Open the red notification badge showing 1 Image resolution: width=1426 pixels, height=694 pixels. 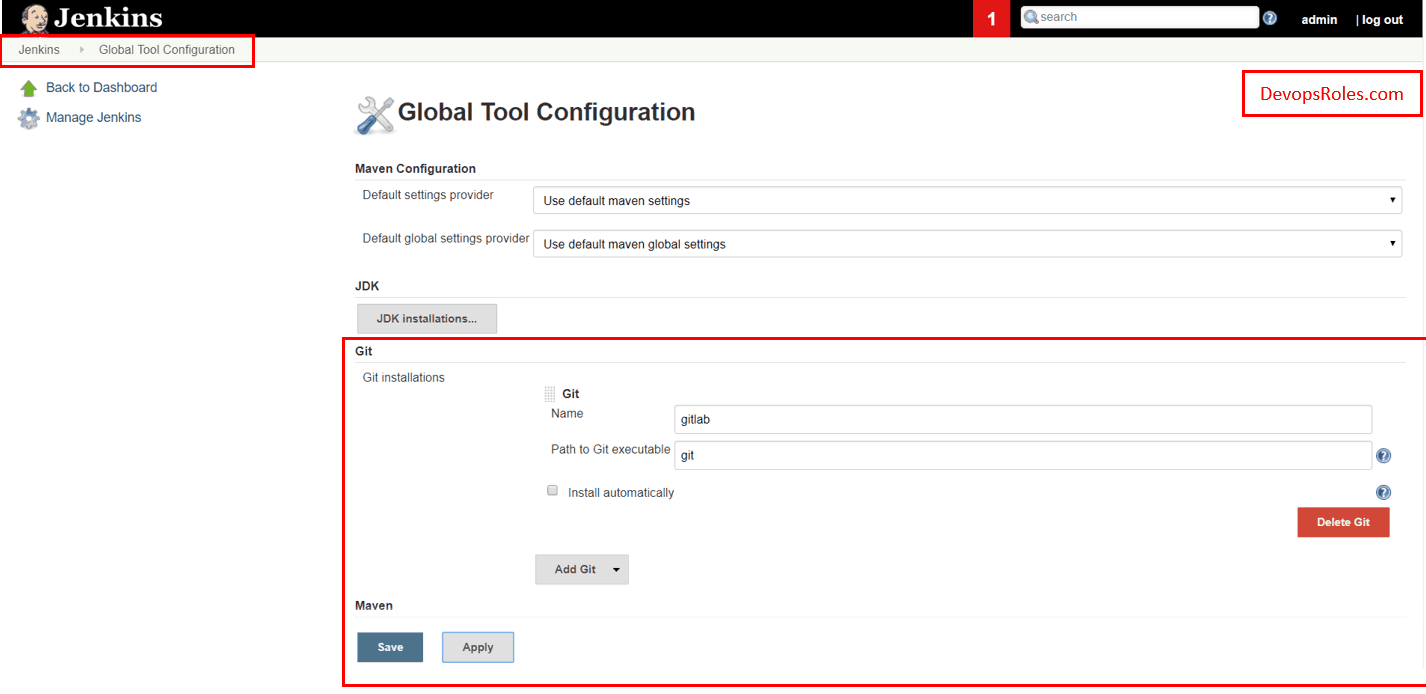tap(991, 18)
